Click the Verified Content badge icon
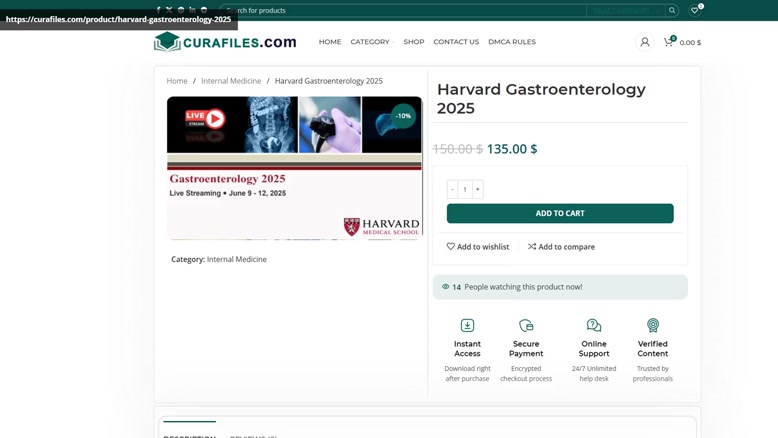The image size is (778, 438). [x=652, y=325]
